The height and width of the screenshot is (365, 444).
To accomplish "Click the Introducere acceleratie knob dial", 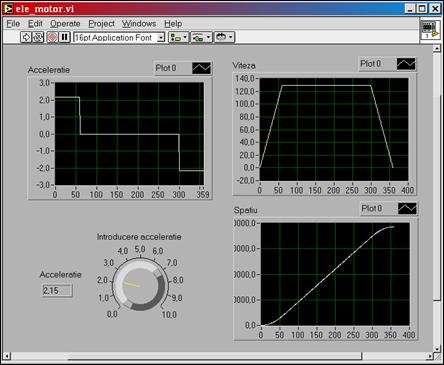I will coord(140,284).
